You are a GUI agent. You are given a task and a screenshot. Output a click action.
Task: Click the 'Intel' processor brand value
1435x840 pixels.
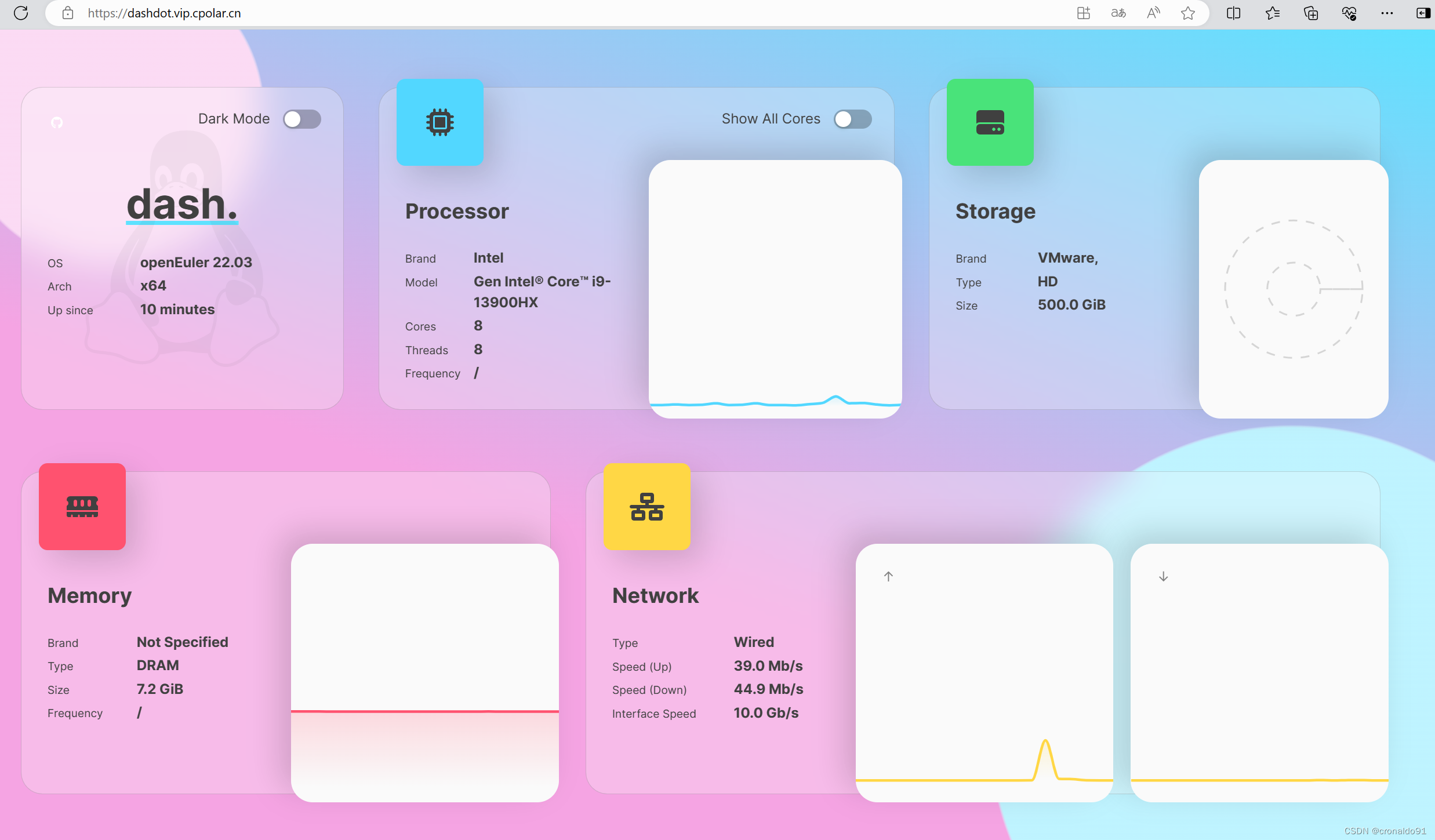tap(488, 257)
